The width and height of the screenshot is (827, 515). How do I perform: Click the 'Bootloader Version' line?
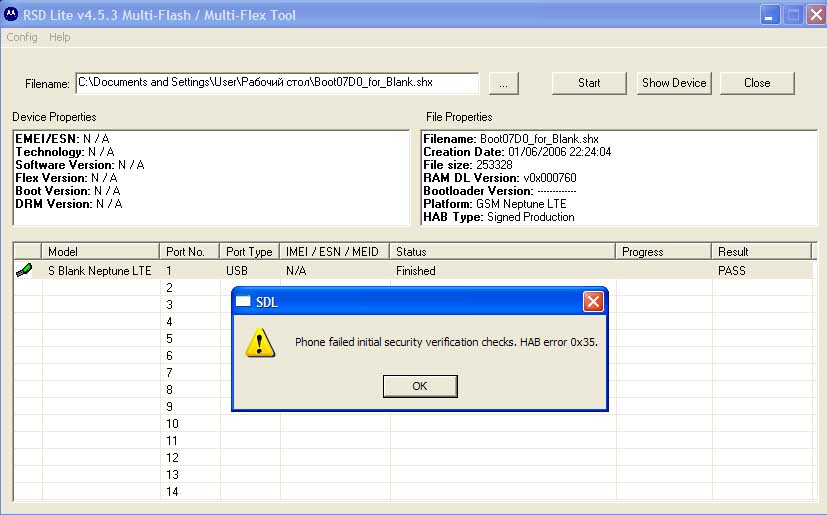click(x=499, y=191)
